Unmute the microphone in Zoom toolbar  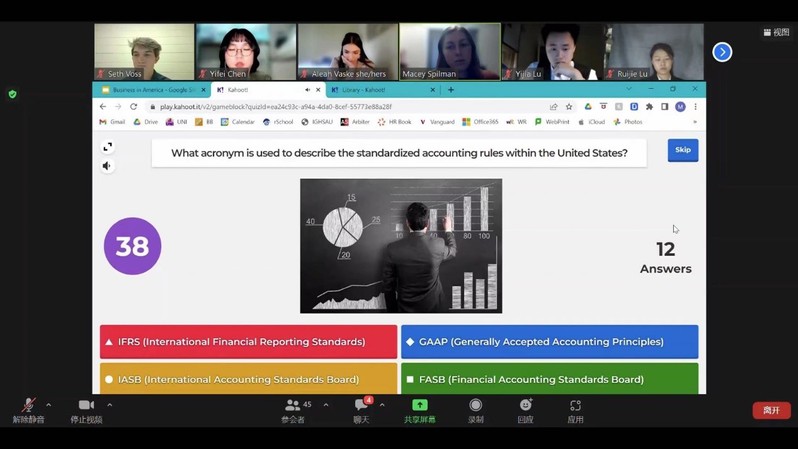point(28,406)
